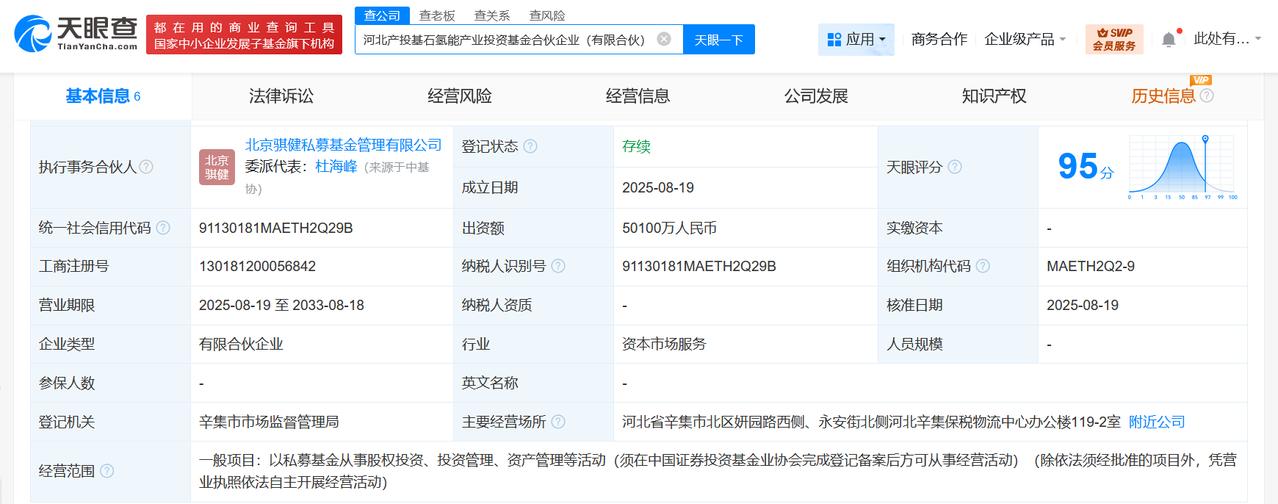Viewport: 1278px width, 504px height.
Task: Select the 存续 registration status
Action: tap(636, 146)
